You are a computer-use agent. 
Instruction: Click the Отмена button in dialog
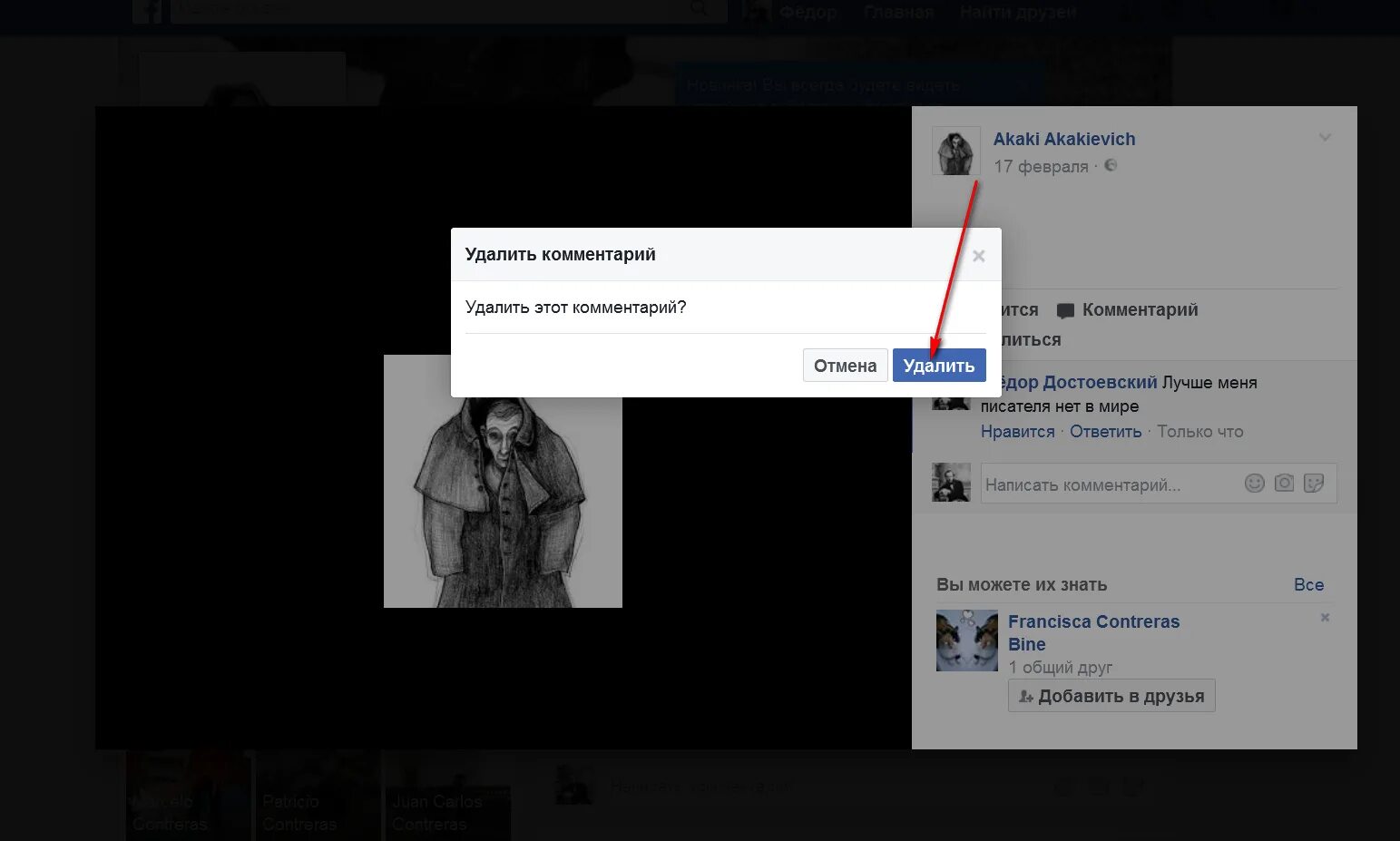pos(845,366)
